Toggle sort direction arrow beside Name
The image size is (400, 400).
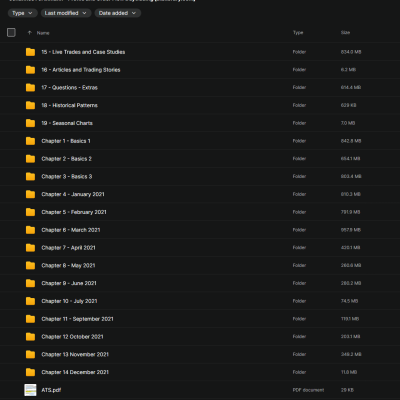[30, 33]
